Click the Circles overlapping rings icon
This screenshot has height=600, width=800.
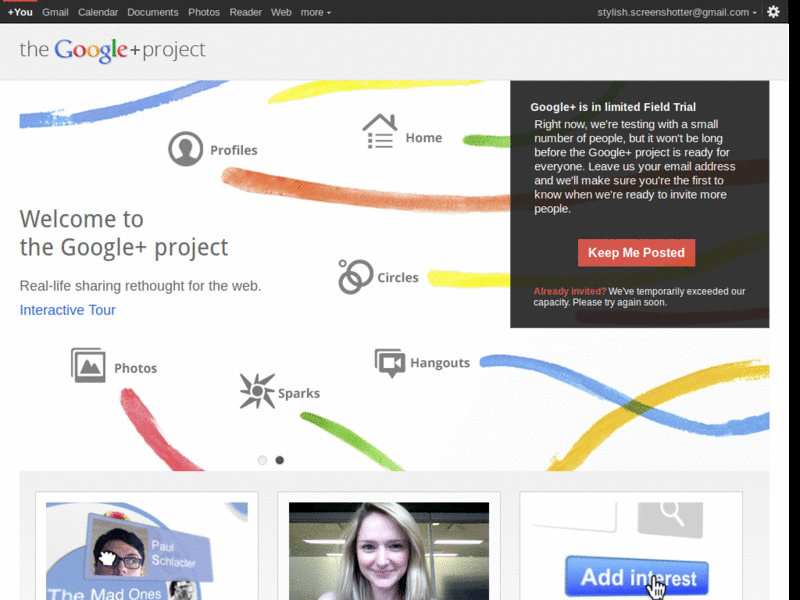click(x=355, y=277)
